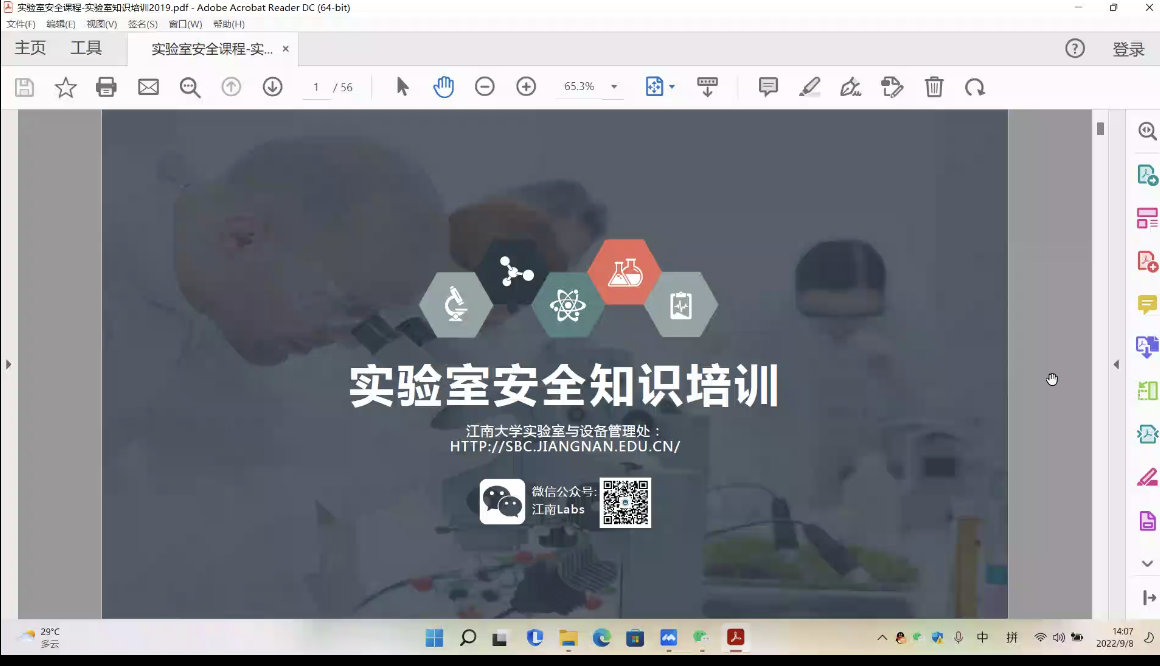Activate the Hand pan tool
Viewport: 1160px width, 666px height.
(443, 87)
